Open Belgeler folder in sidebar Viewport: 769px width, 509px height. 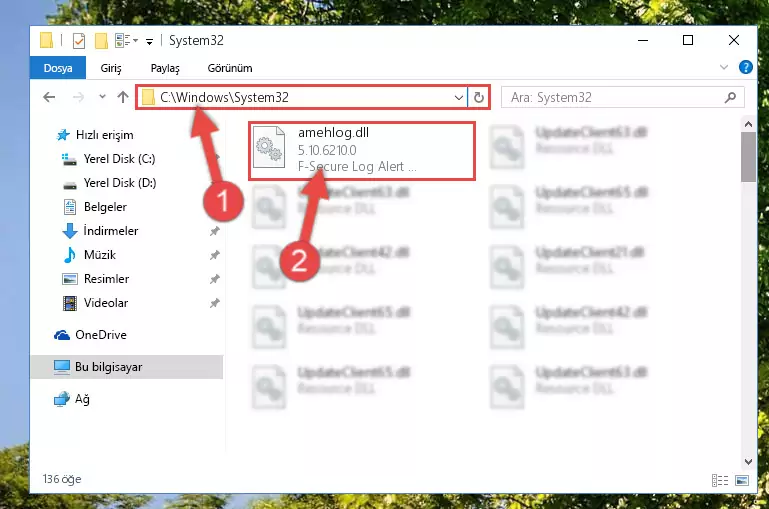[x=105, y=207]
